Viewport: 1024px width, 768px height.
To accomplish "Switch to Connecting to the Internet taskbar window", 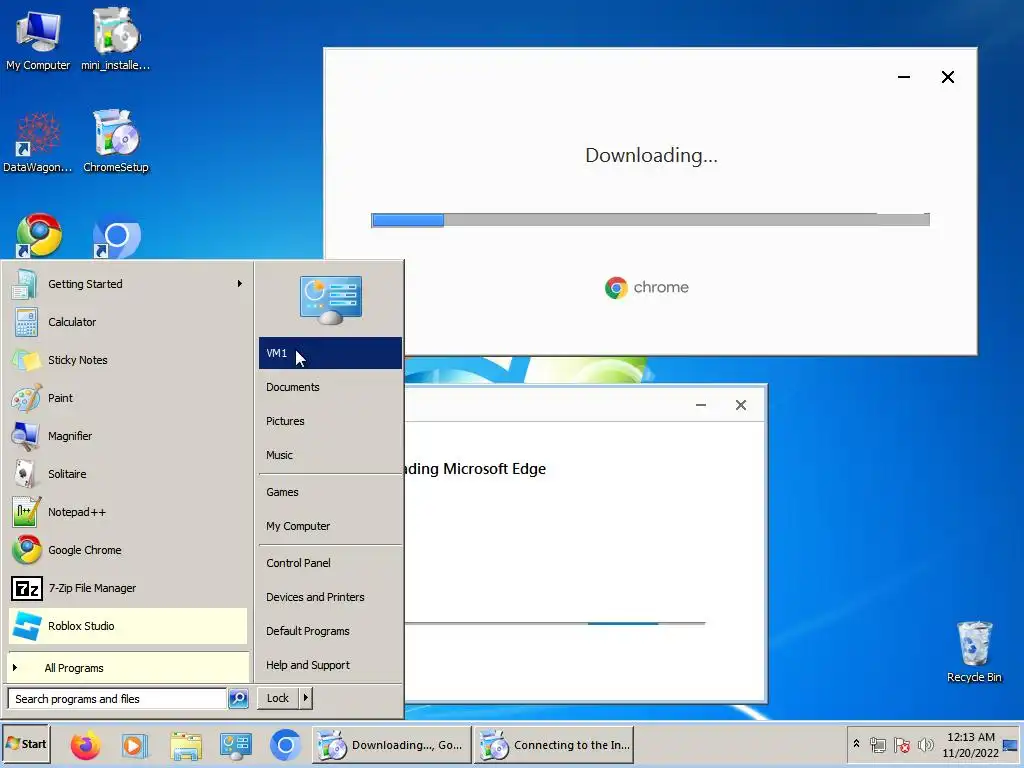I will pyautogui.click(x=554, y=744).
